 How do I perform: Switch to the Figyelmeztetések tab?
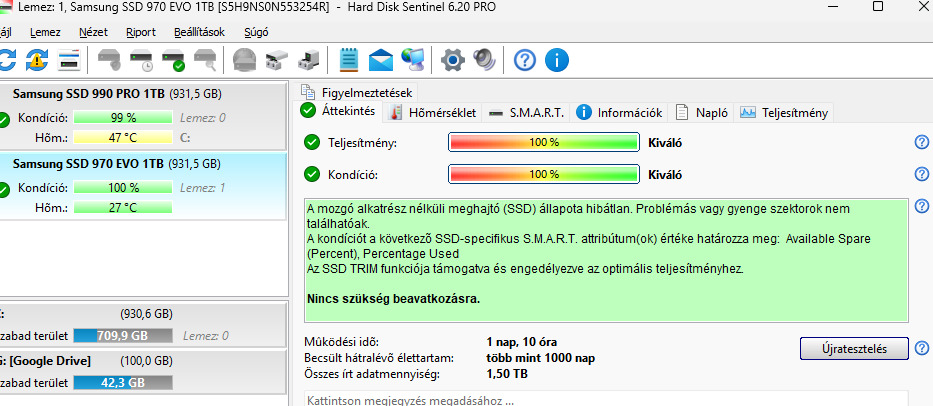(356, 92)
